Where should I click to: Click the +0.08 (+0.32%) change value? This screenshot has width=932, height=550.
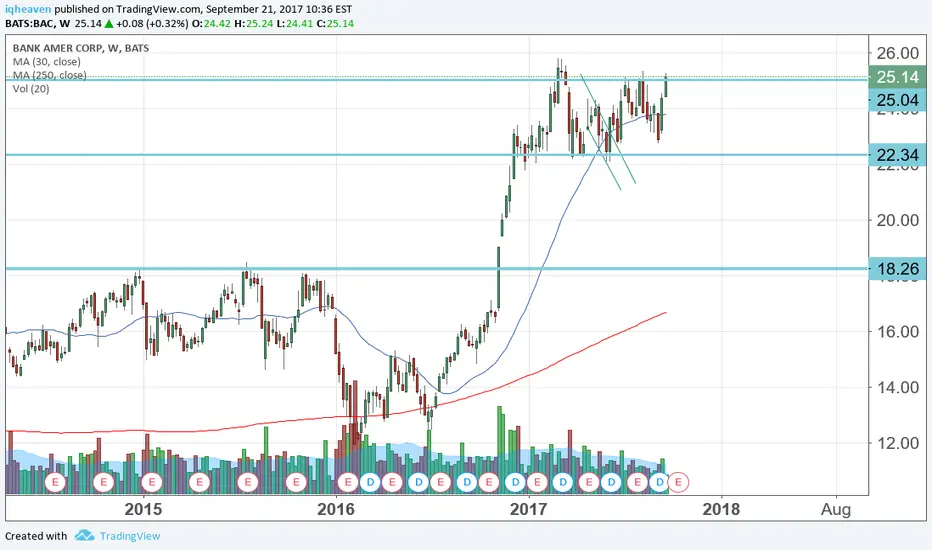pos(152,24)
